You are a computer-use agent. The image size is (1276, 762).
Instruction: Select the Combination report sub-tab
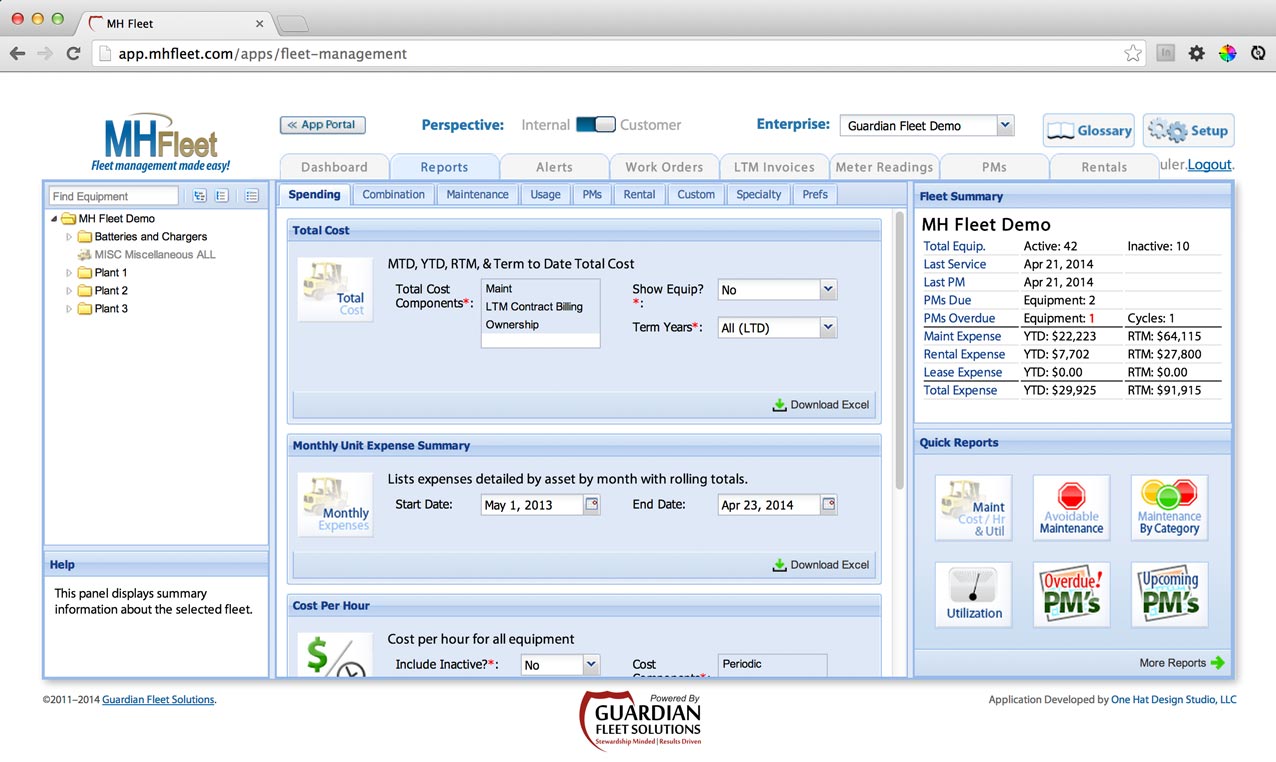coord(394,195)
